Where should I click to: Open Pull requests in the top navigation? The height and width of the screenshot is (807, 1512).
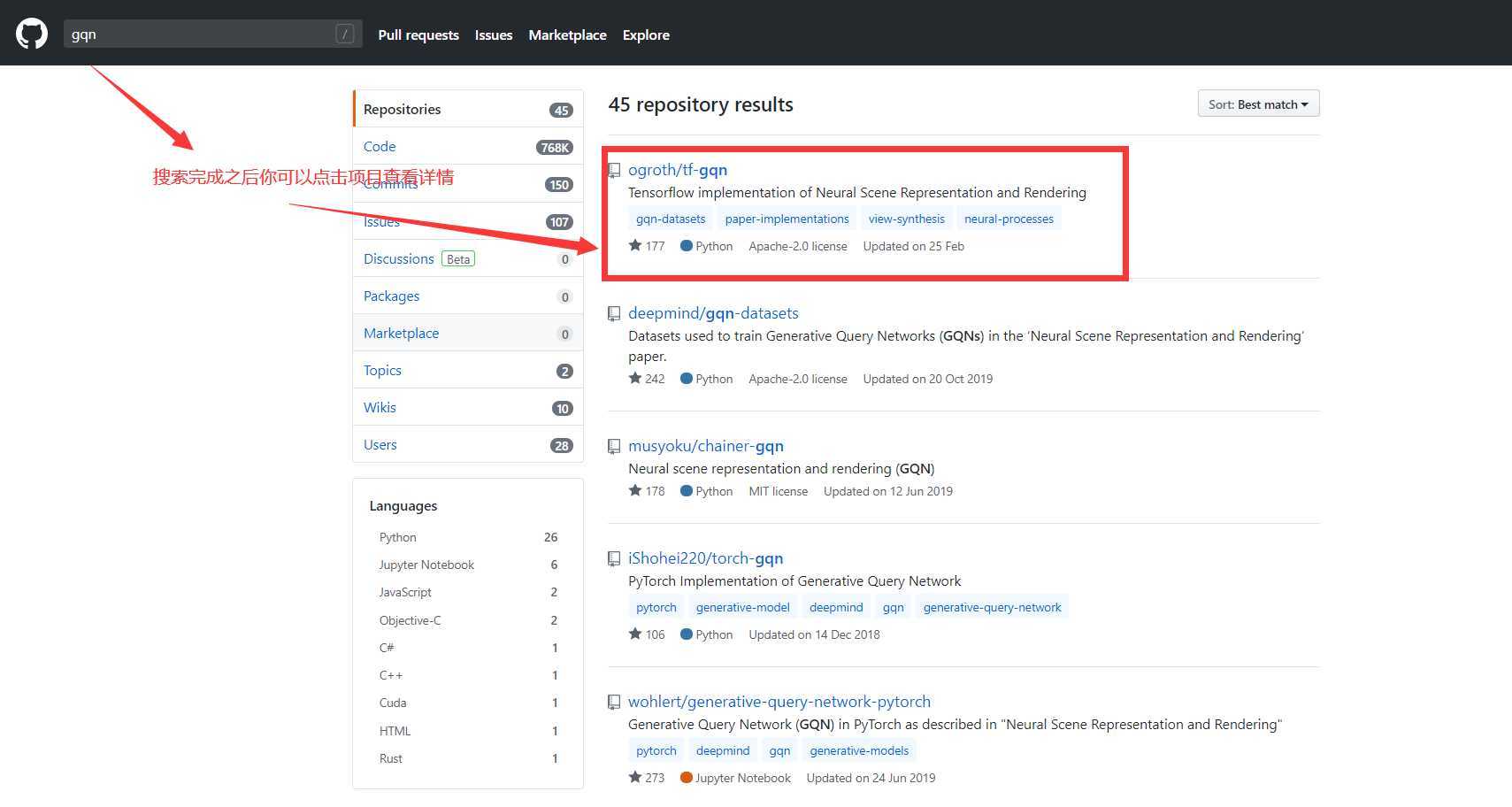tap(418, 35)
